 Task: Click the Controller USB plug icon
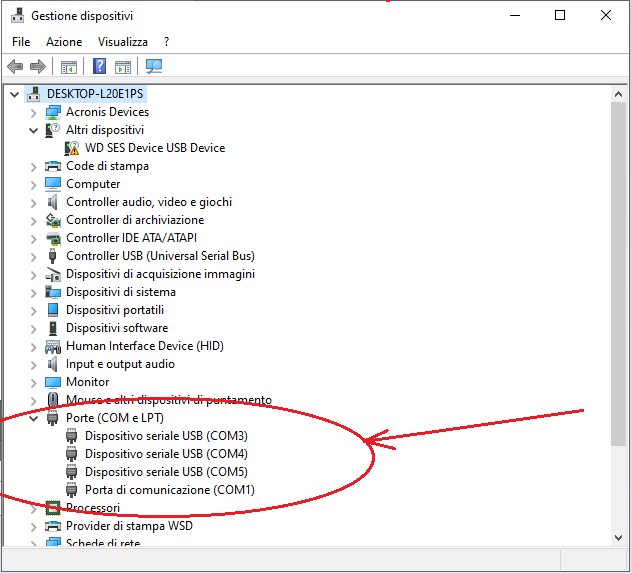coord(52,256)
